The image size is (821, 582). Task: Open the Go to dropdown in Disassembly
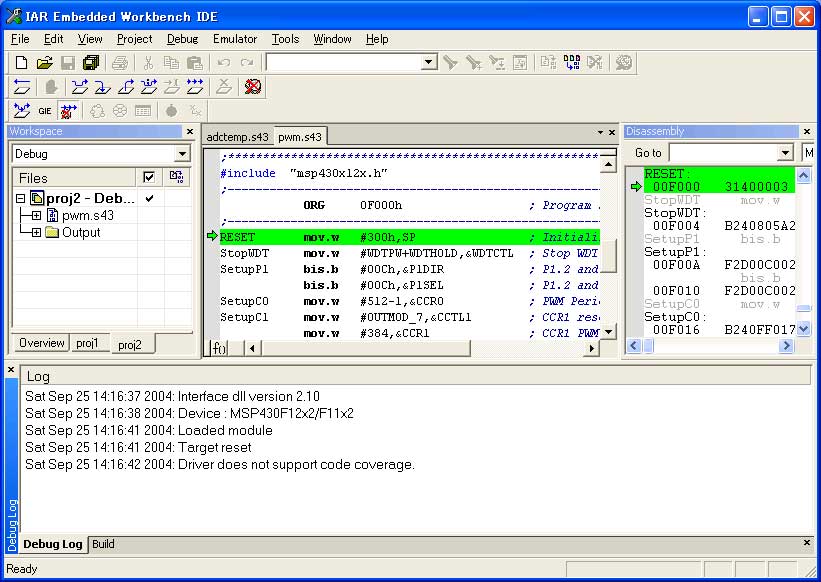tap(784, 153)
